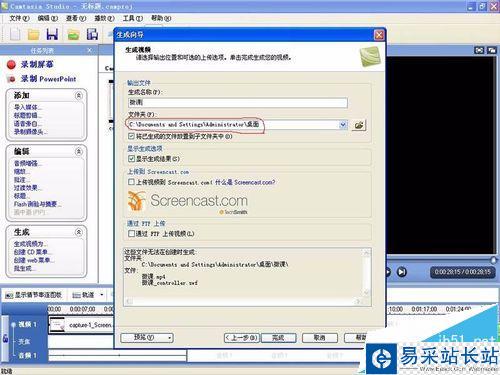This screenshot has width=500, height=375.
Task: Click the 视频 1 video track label
Action: (27, 324)
